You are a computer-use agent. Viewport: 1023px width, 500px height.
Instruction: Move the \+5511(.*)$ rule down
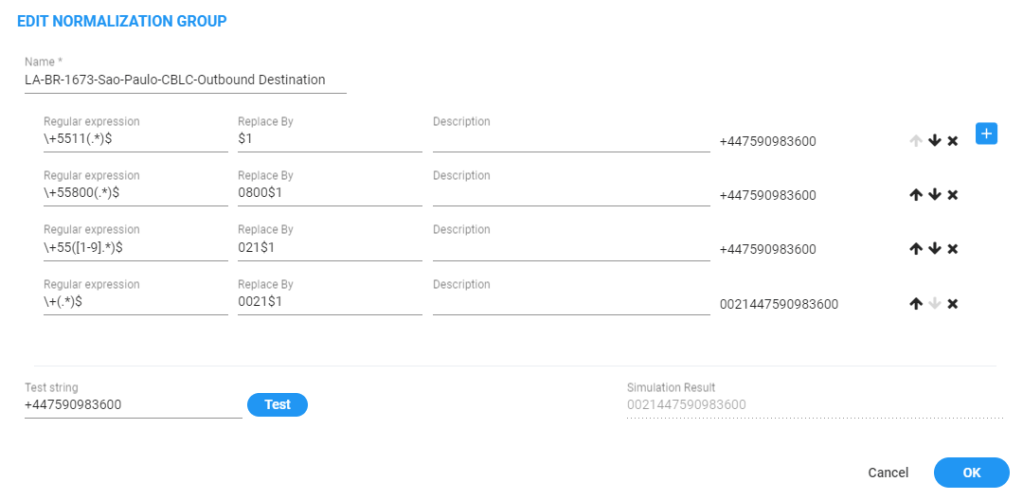[x=934, y=141]
